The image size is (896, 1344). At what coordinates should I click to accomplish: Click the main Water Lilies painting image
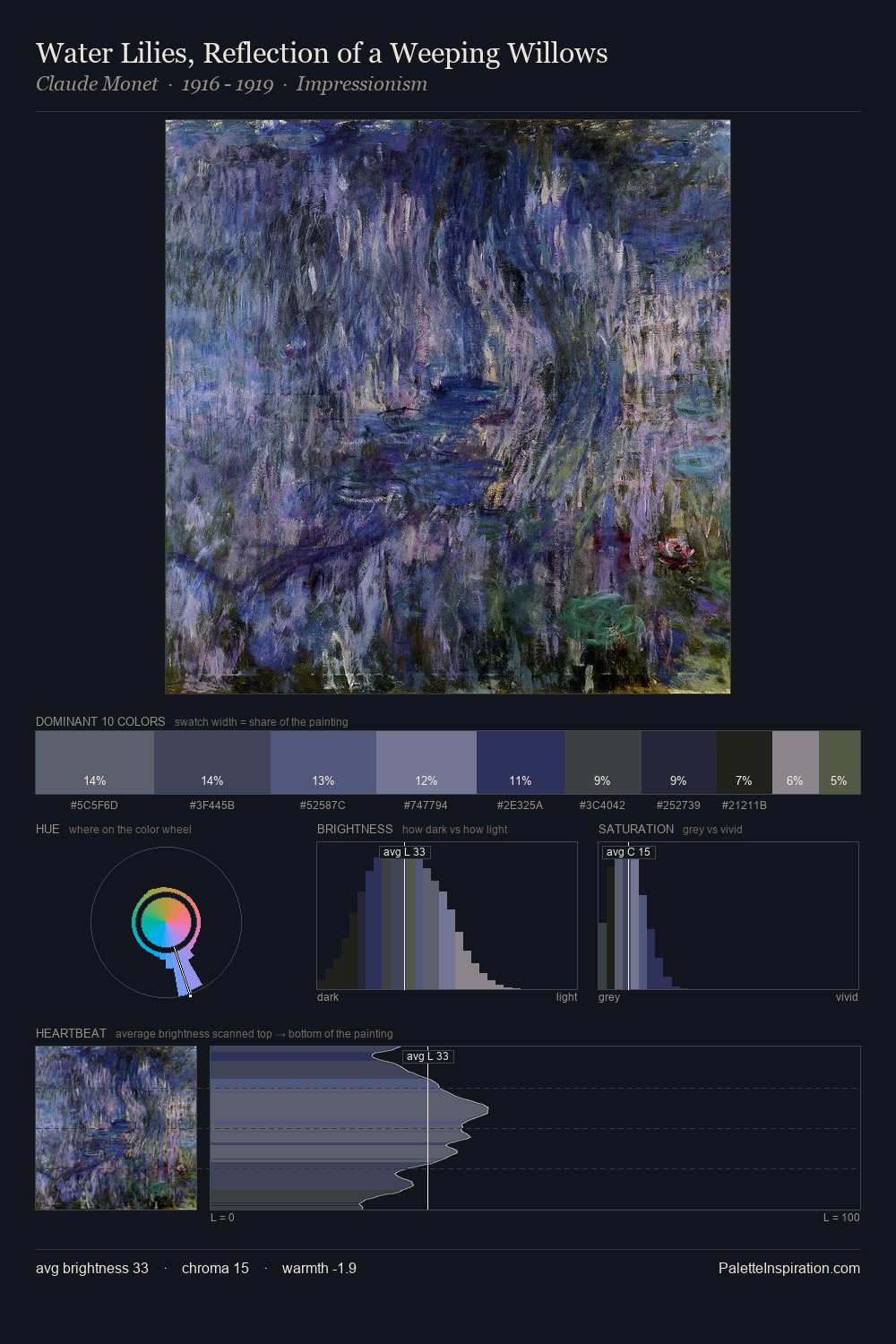click(448, 407)
